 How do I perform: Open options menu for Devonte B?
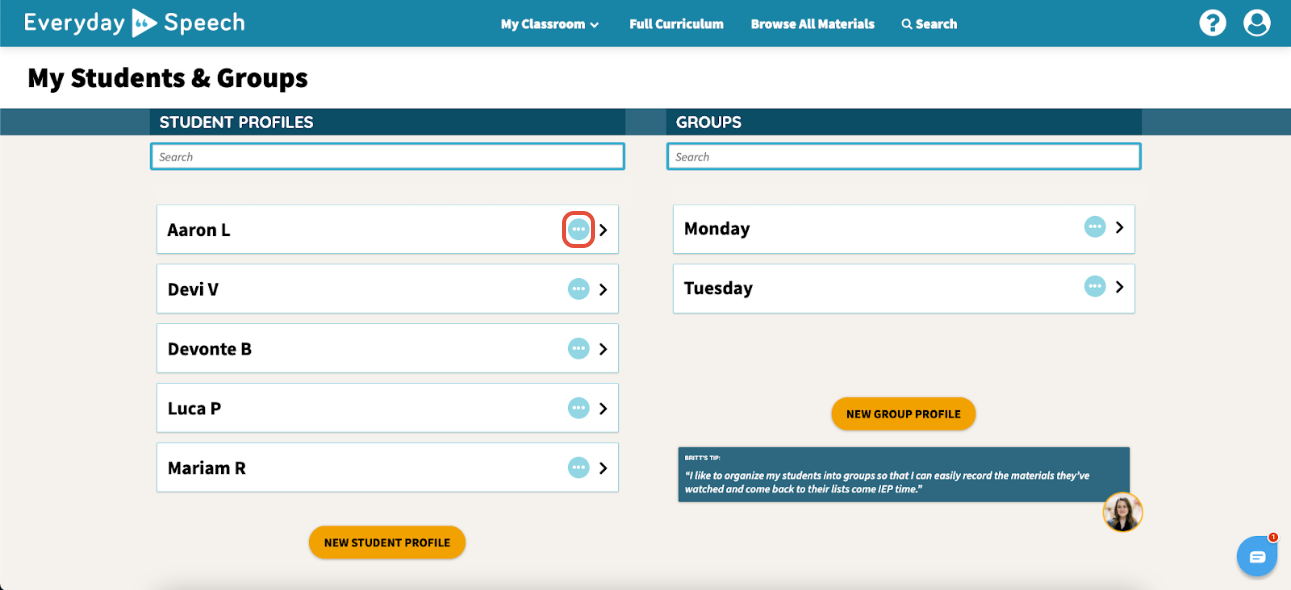pos(578,348)
